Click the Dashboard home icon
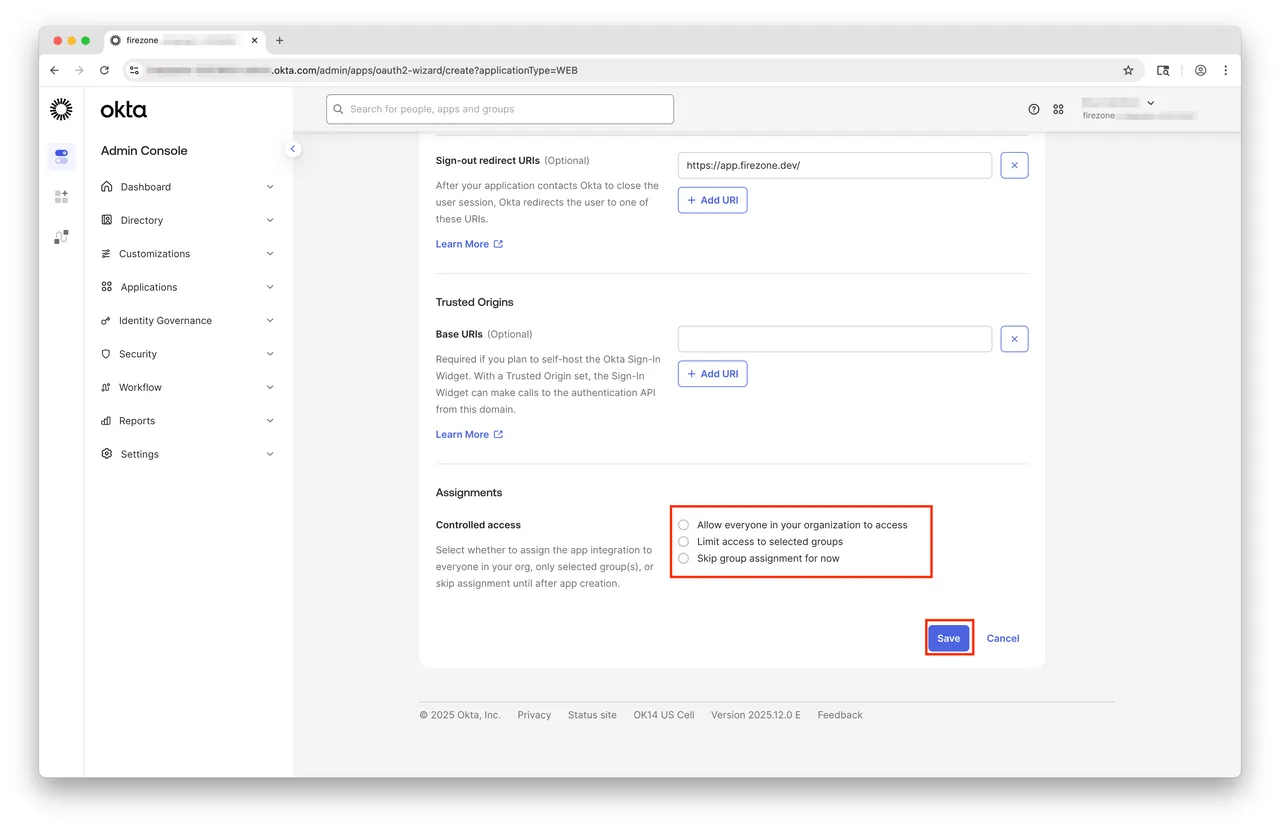 click(107, 187)
